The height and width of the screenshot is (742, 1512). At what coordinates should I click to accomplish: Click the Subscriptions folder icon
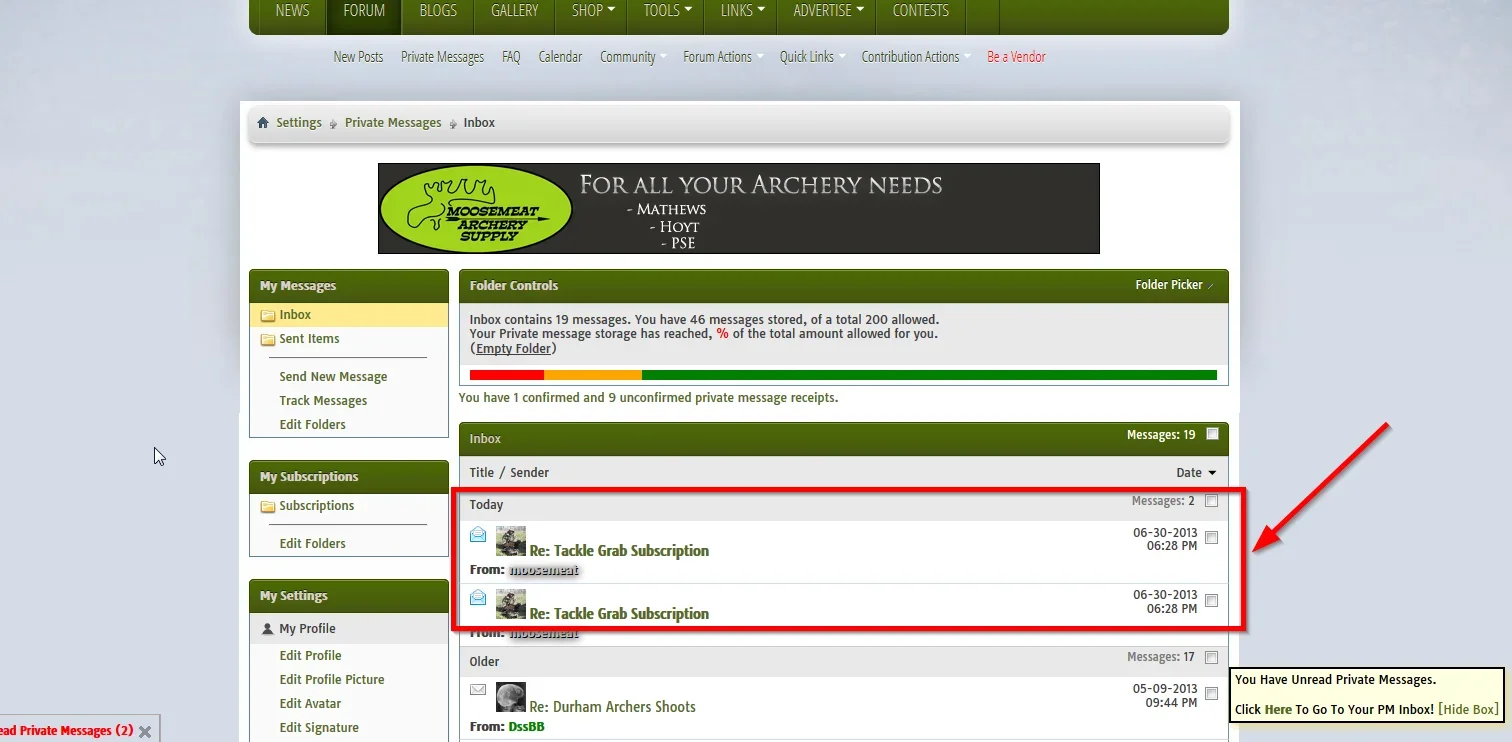click(x=268, y=506)
